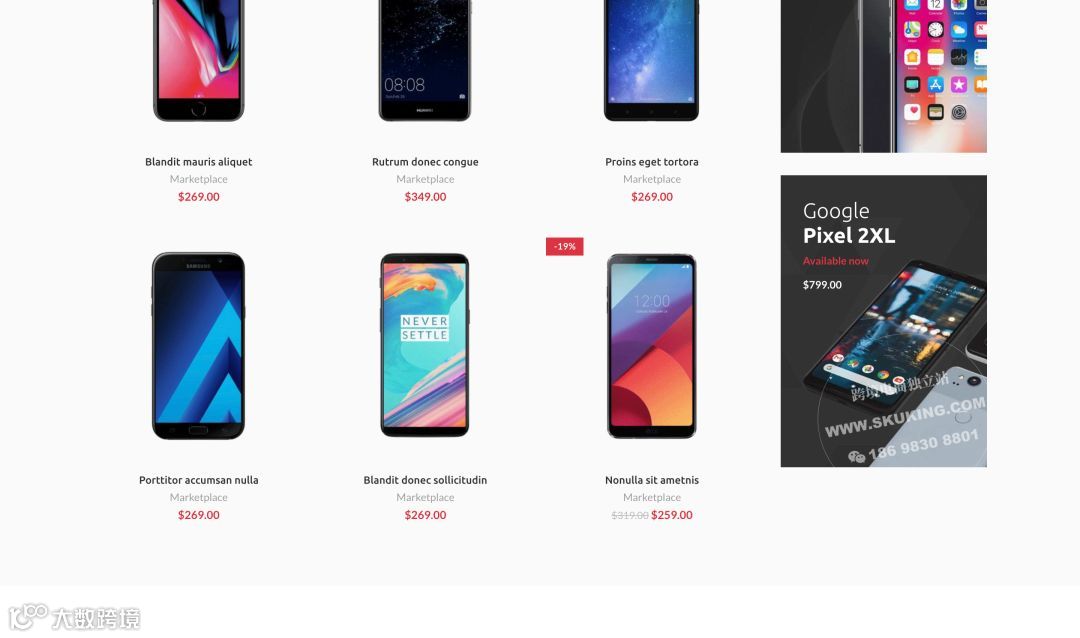Select the LG phone image showing 12:00
Image resolution: width=1080 pixels, height=638 pixels.
652,346
